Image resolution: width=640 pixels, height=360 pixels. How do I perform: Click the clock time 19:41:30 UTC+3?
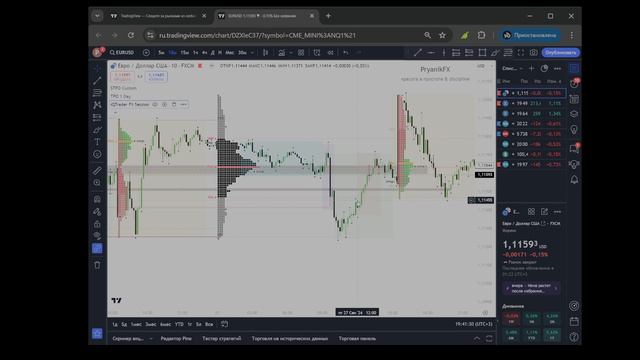coord(474,324)
